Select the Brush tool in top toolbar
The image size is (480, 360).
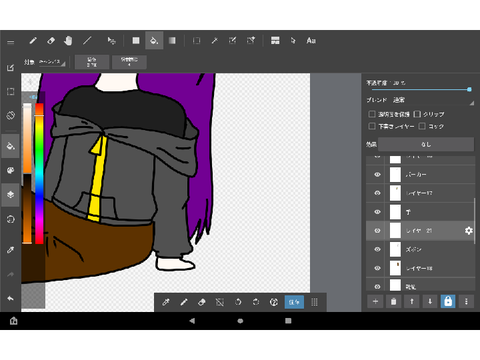tap(33, 41)
